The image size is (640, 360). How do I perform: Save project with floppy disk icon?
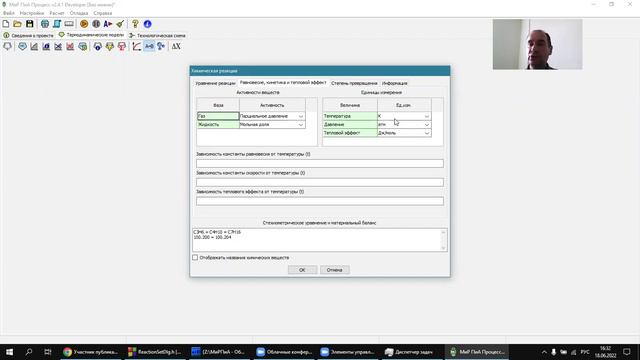click(x=29, y=24)
